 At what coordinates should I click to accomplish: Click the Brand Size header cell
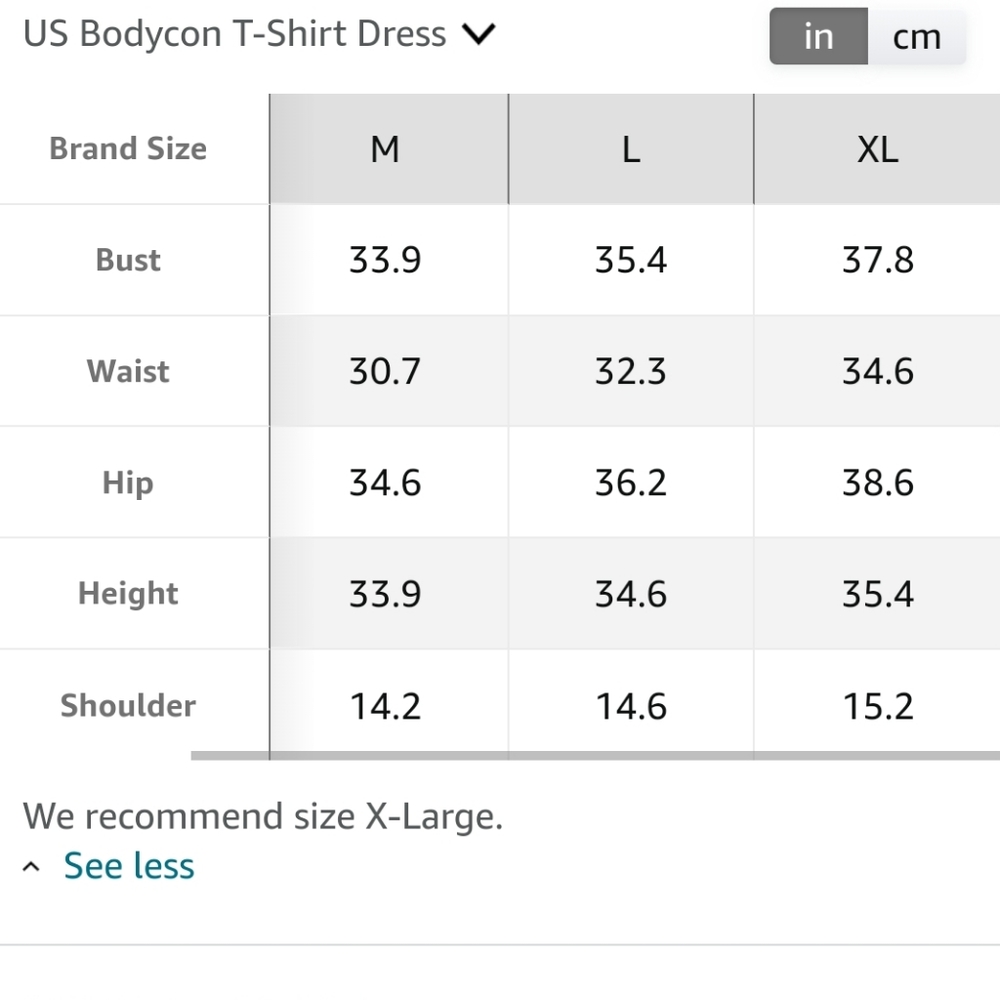[128, 149]
